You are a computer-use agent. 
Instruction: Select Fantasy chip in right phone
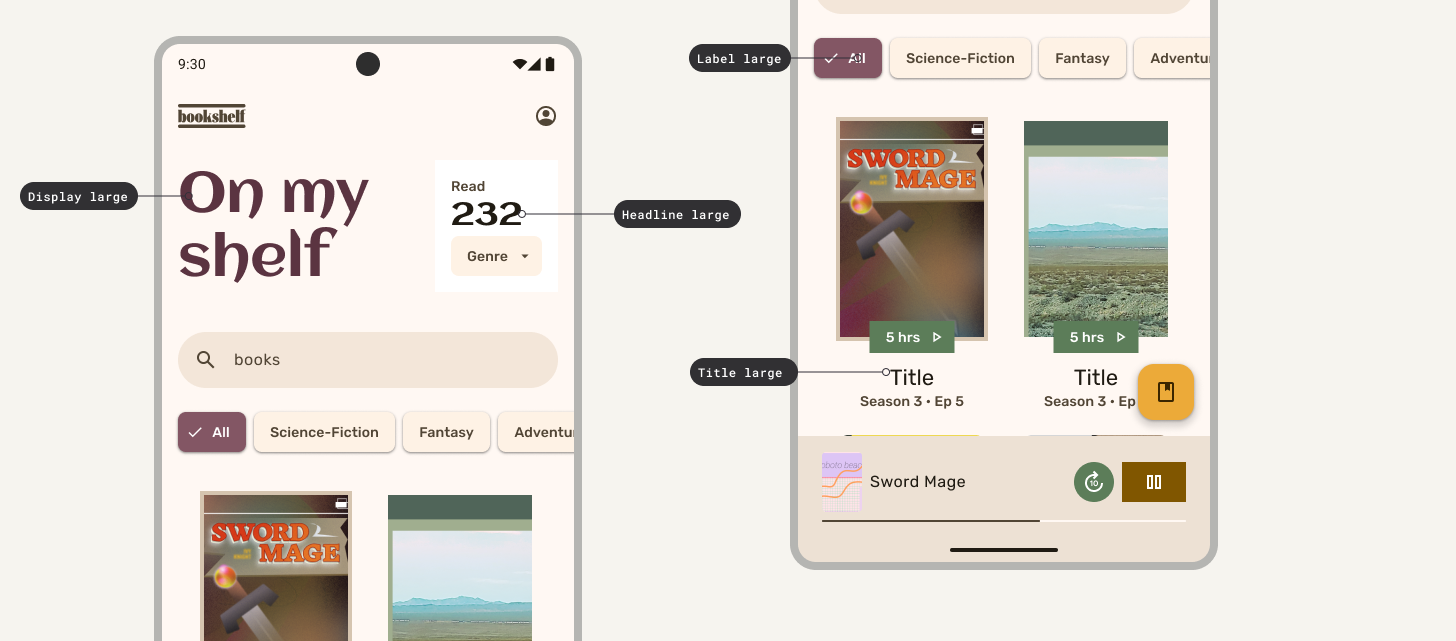[1082, 58]
